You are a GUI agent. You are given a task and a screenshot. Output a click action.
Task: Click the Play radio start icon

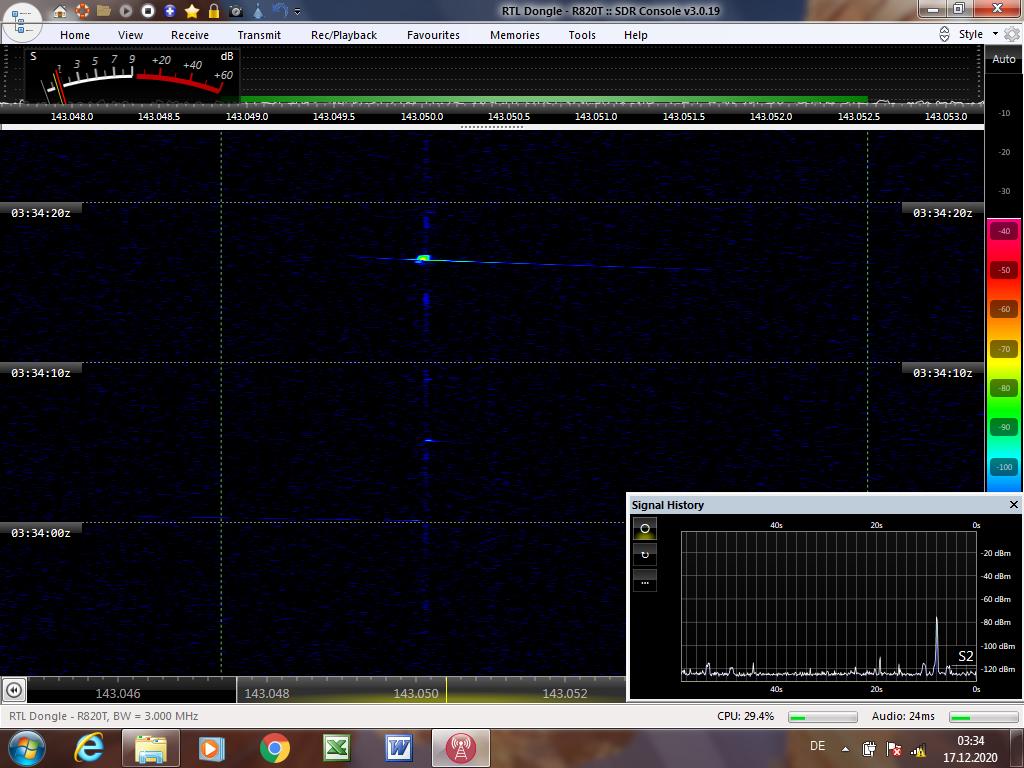tap(126, 11)
